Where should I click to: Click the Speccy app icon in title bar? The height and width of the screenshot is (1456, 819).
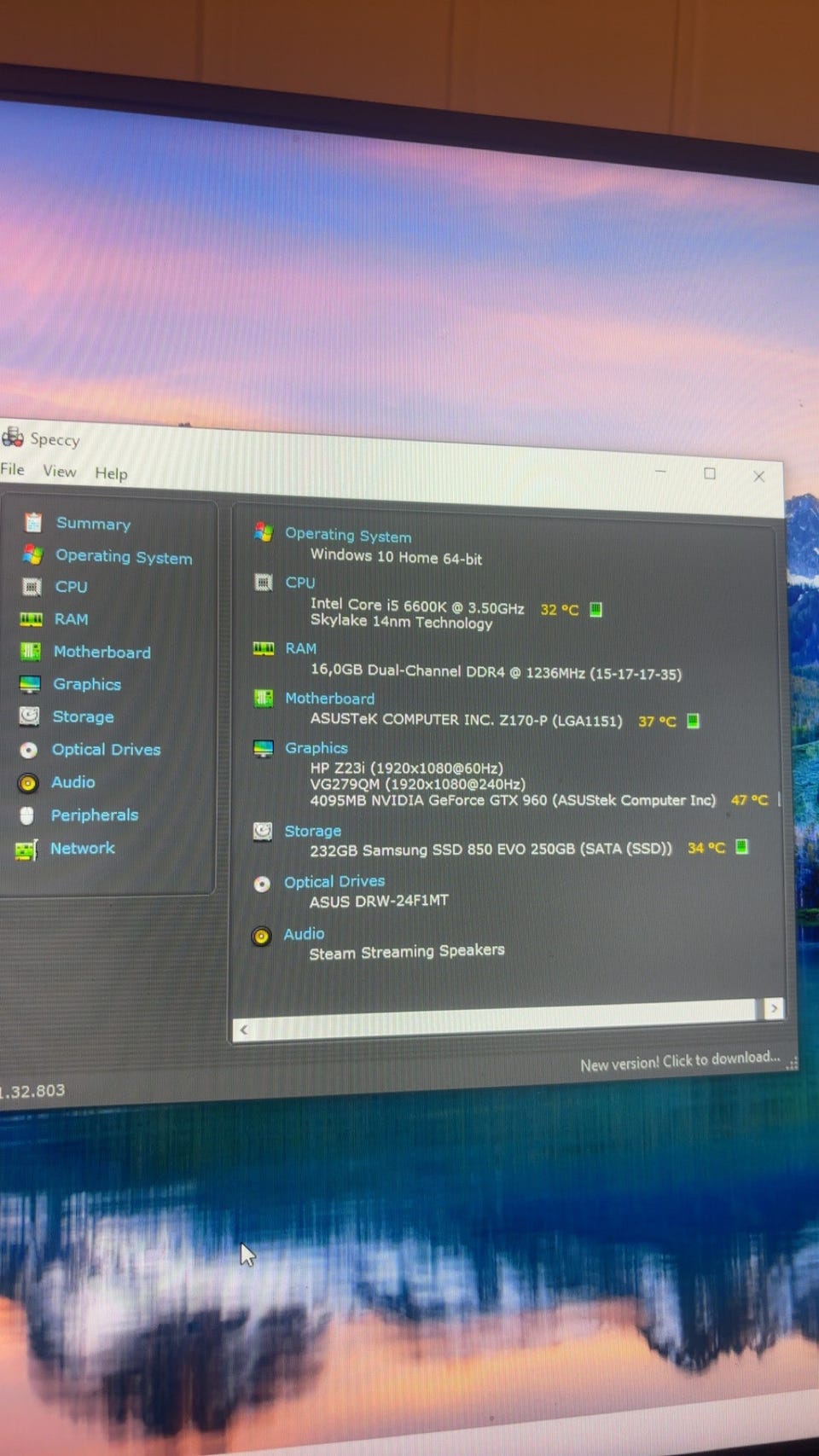coord(13,438)
